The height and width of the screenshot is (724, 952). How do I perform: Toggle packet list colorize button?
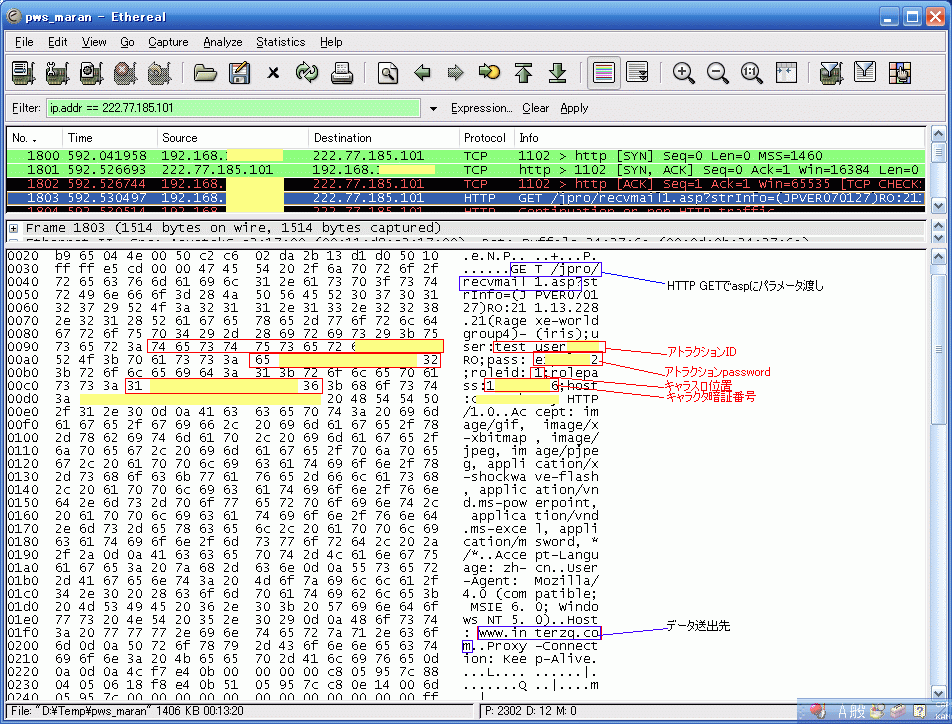pyautogui.click(x=604, y=73)
